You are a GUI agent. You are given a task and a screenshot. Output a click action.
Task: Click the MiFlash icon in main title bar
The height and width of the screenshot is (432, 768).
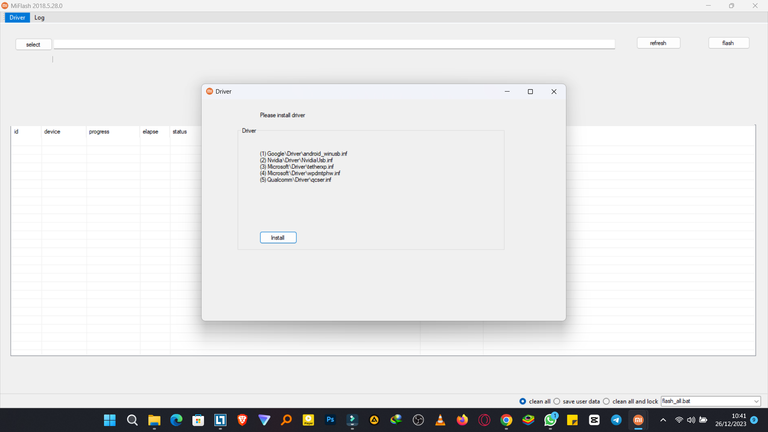pos(5,6)
